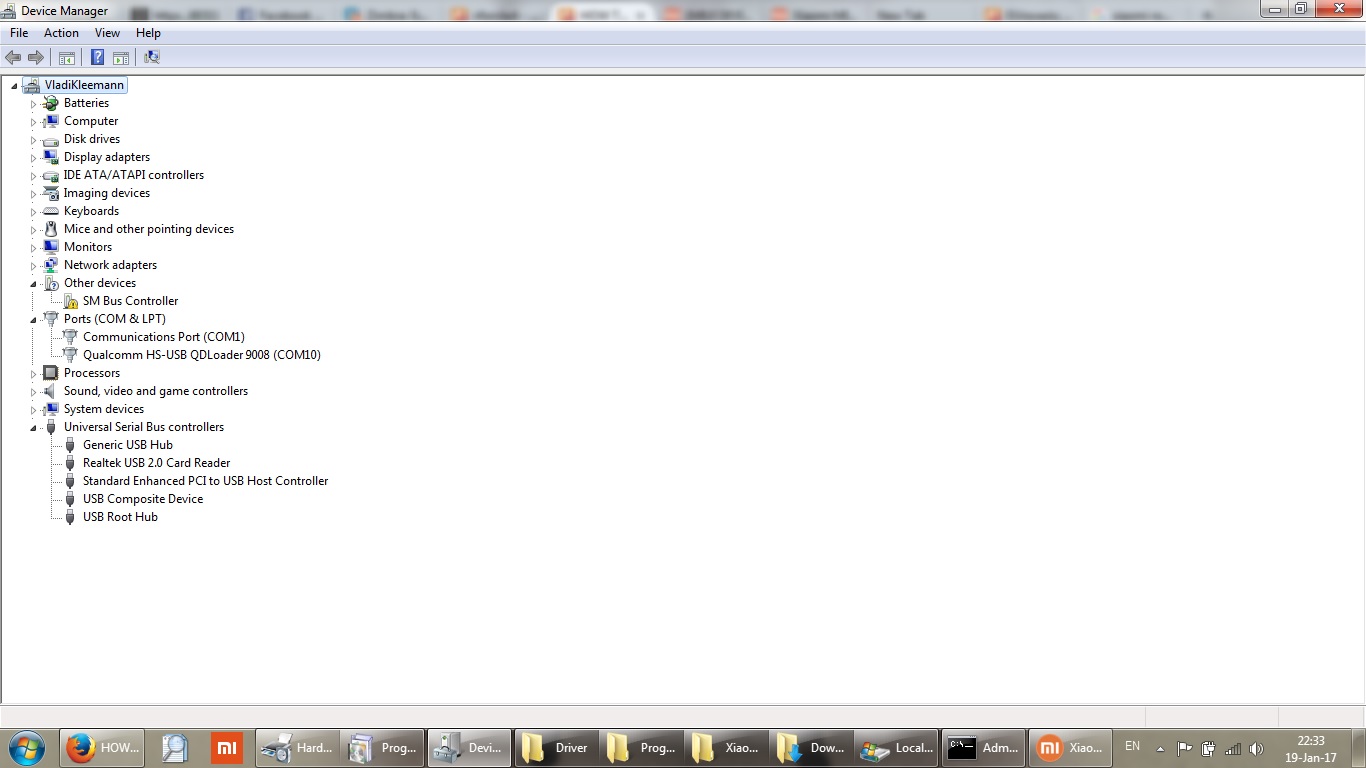Open the Windows Start orb
This screenshot has width=1366, height=768.
pos(26,747)
